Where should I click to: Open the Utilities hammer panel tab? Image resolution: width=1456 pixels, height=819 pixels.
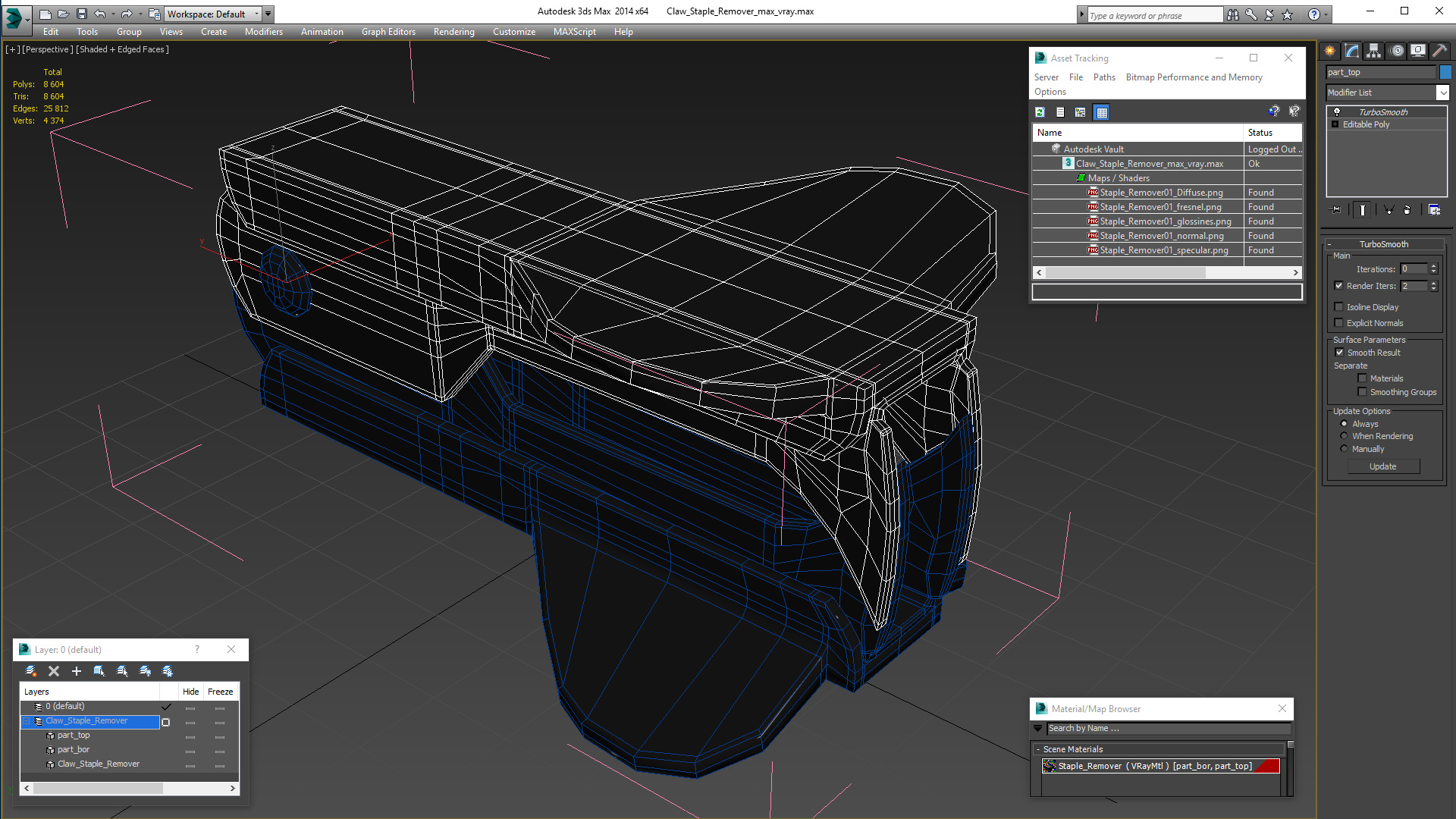click(x=1439, y=51)
